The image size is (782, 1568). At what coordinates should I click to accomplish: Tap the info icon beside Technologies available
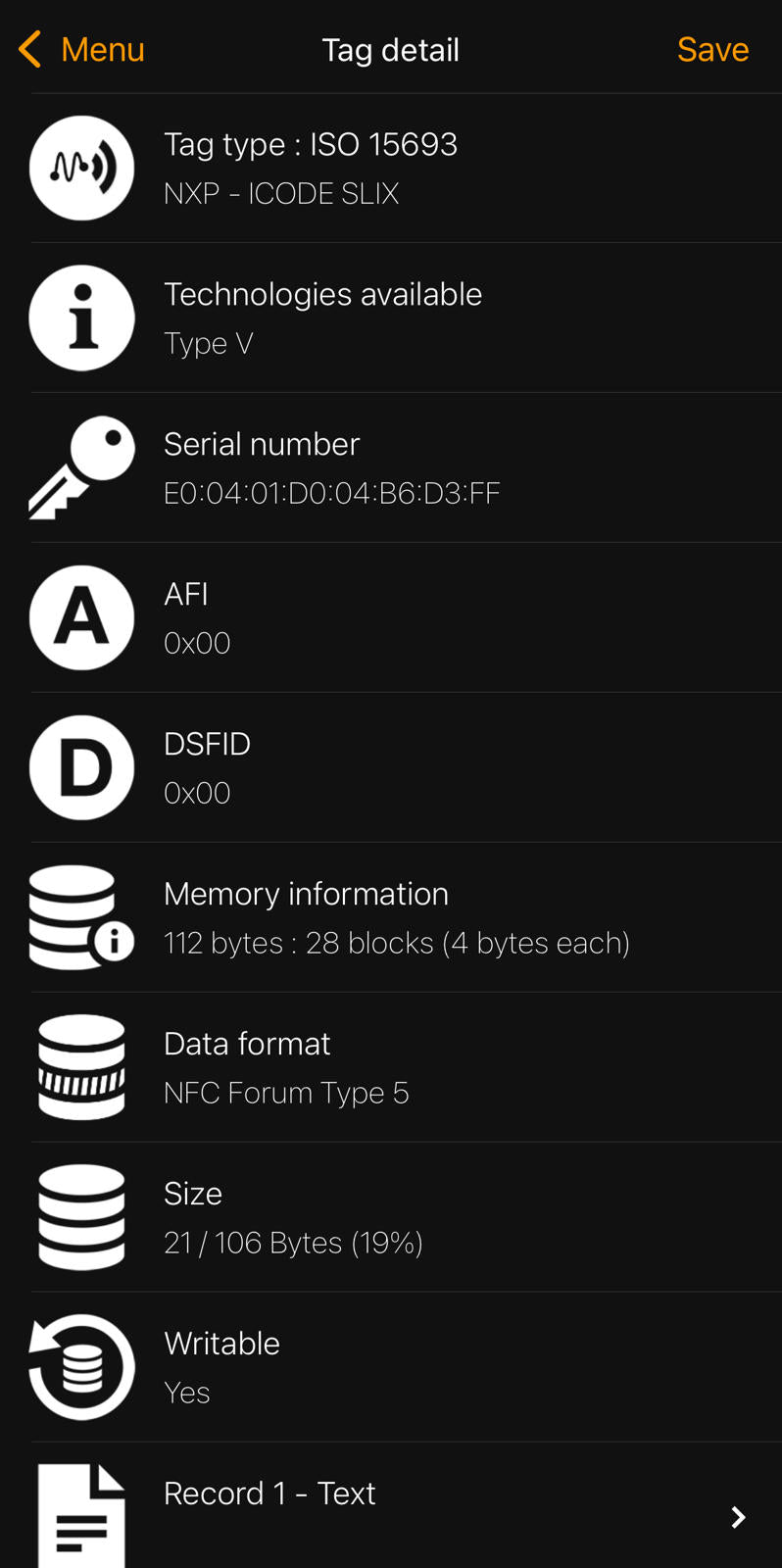tap(81, 318)
